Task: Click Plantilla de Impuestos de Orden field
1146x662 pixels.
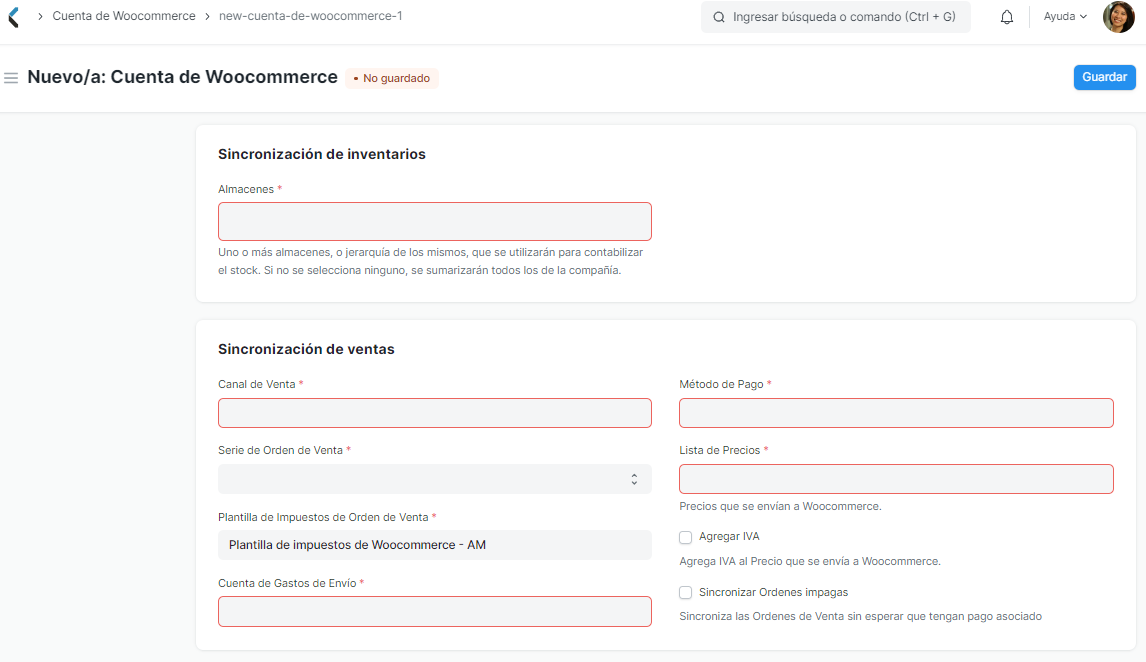Action: pyautogui.click(x=435, y=545)
